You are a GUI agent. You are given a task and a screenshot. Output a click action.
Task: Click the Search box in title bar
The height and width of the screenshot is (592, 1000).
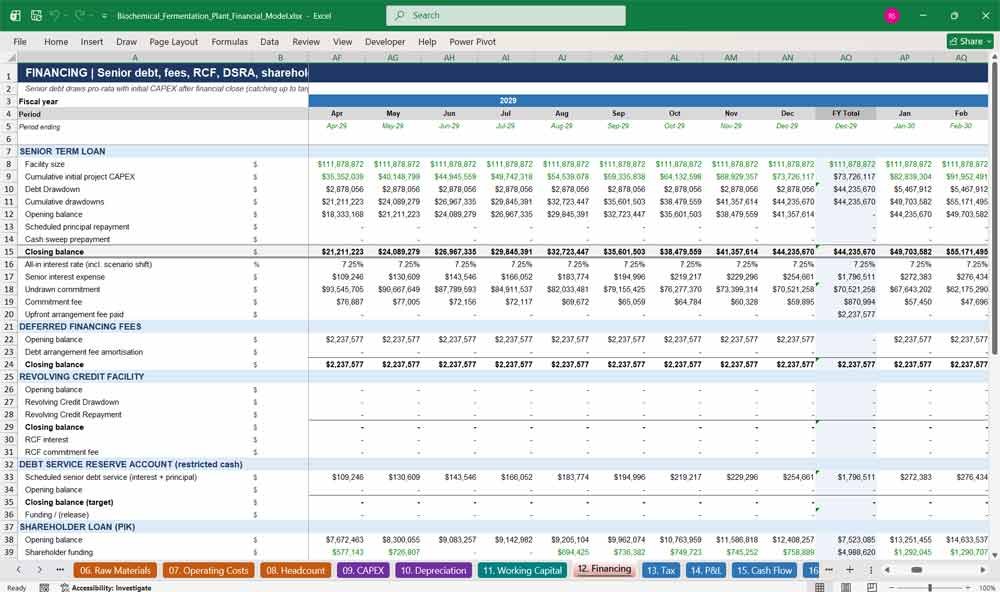(506, 15)
